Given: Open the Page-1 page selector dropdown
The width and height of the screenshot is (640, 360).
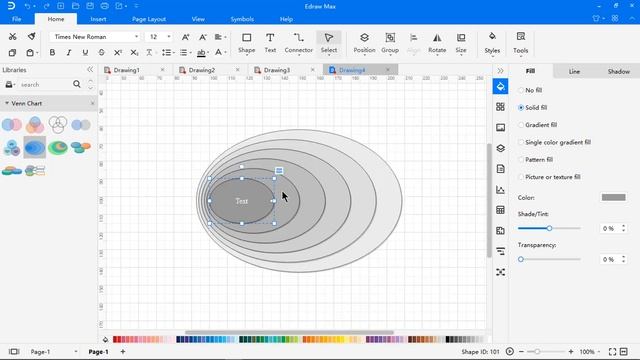Looking at the screenshot, I should click(76, 351).
